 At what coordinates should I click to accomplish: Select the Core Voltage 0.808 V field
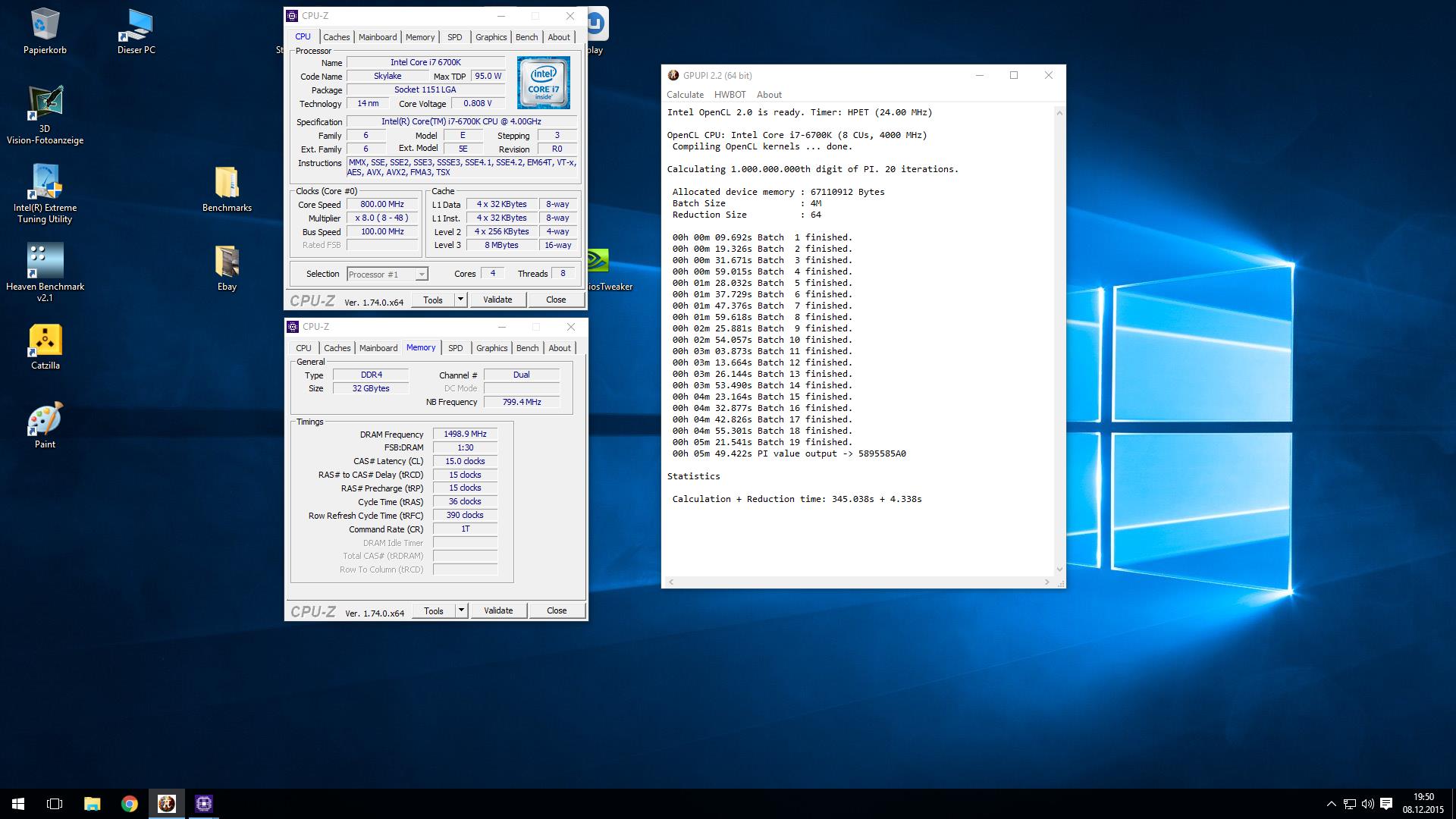tap(478, 104)
